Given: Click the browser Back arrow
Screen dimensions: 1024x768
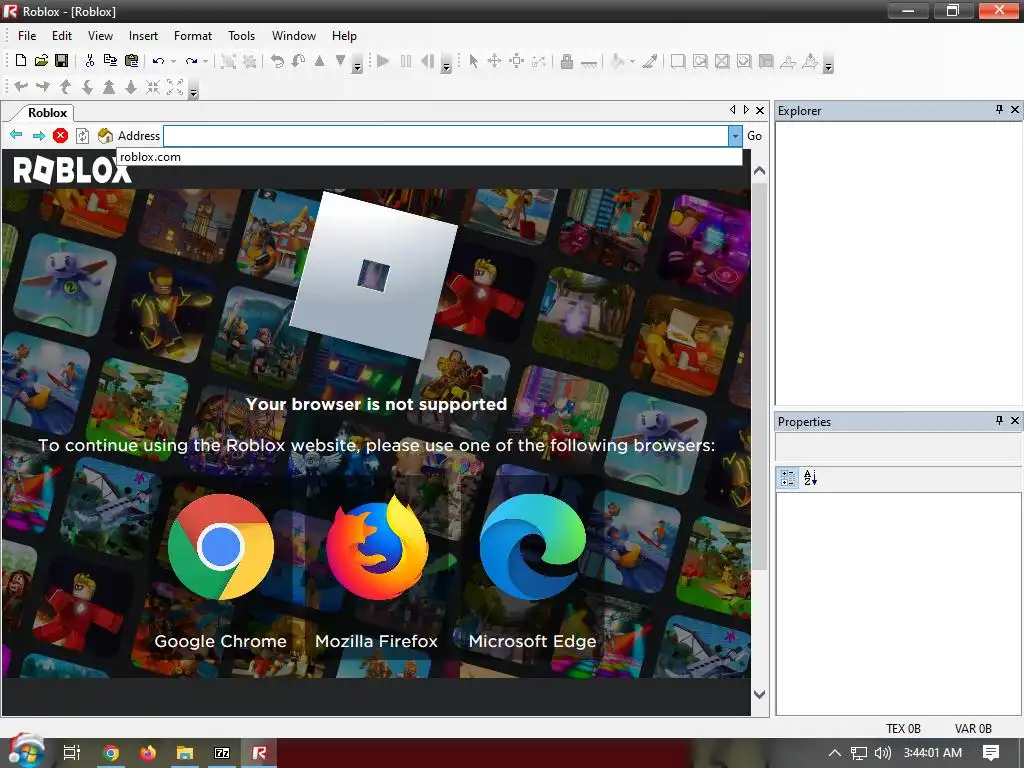Looking at the screenshot, I should [16, 135].
